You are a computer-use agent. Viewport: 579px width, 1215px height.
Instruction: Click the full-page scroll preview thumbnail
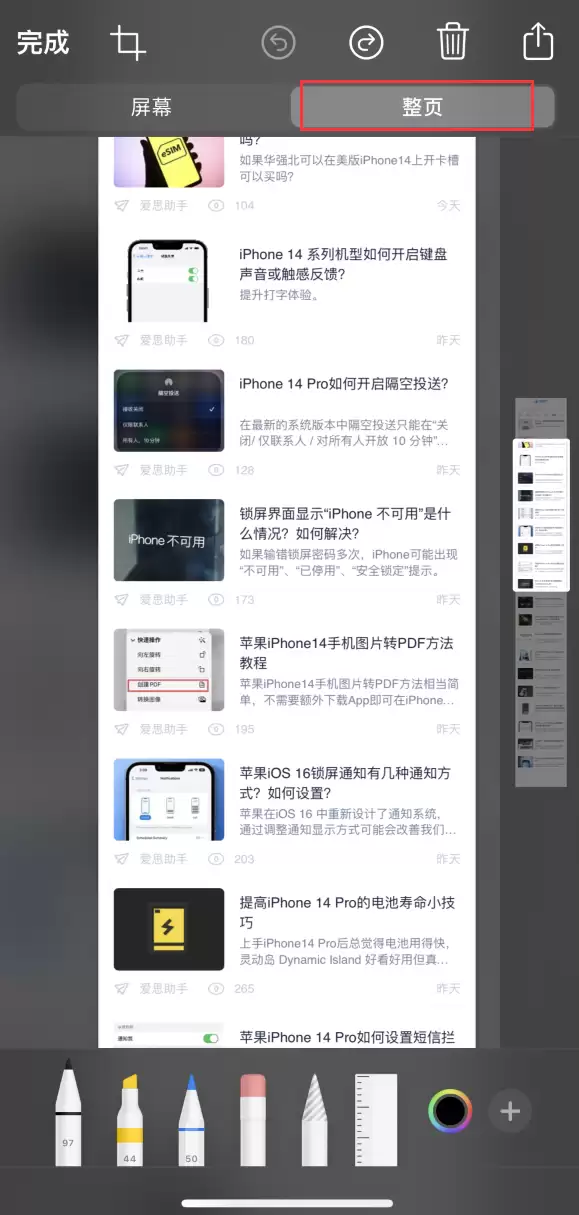[x=541, y=515]
